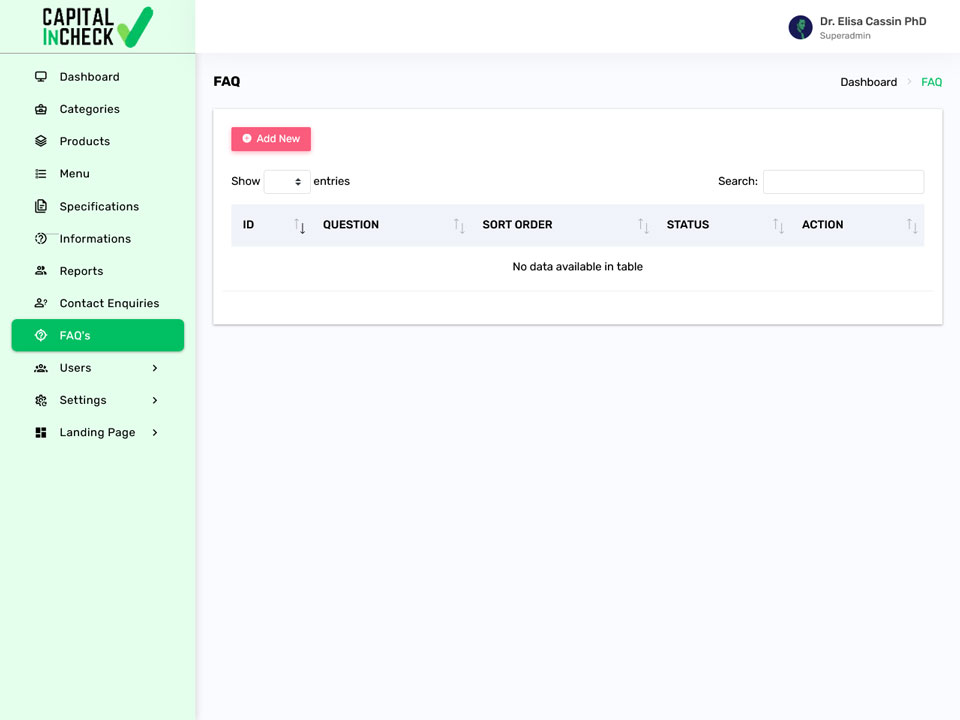Click the Categories briefcase icon
This screenshot has width=960, height=720.
[41, 109]
